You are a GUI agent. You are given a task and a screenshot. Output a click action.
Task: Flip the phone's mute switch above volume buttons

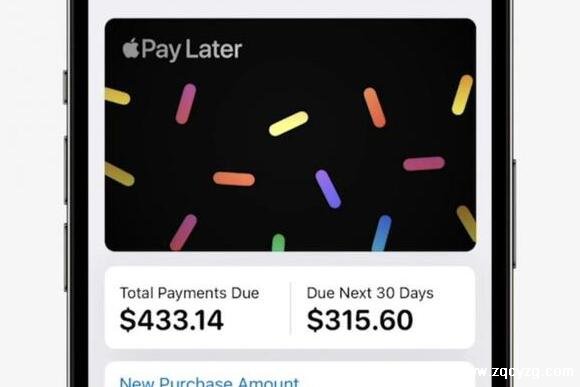[65, 87]
